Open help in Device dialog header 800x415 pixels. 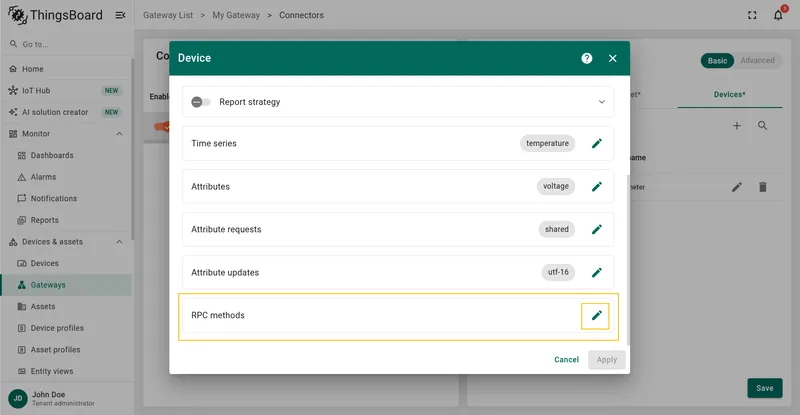[587, 58]
